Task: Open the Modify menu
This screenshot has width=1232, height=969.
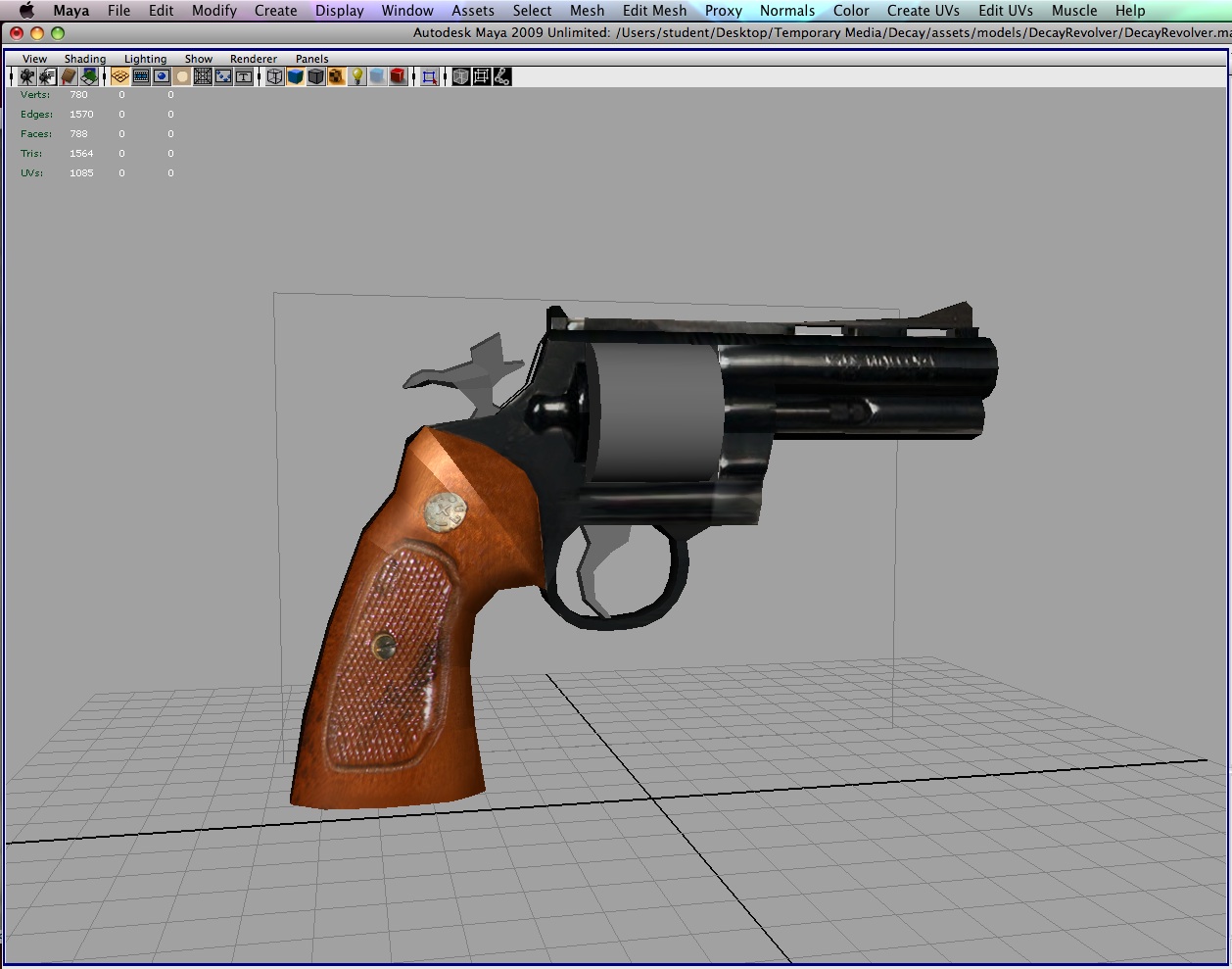Action: pos(214,11)
